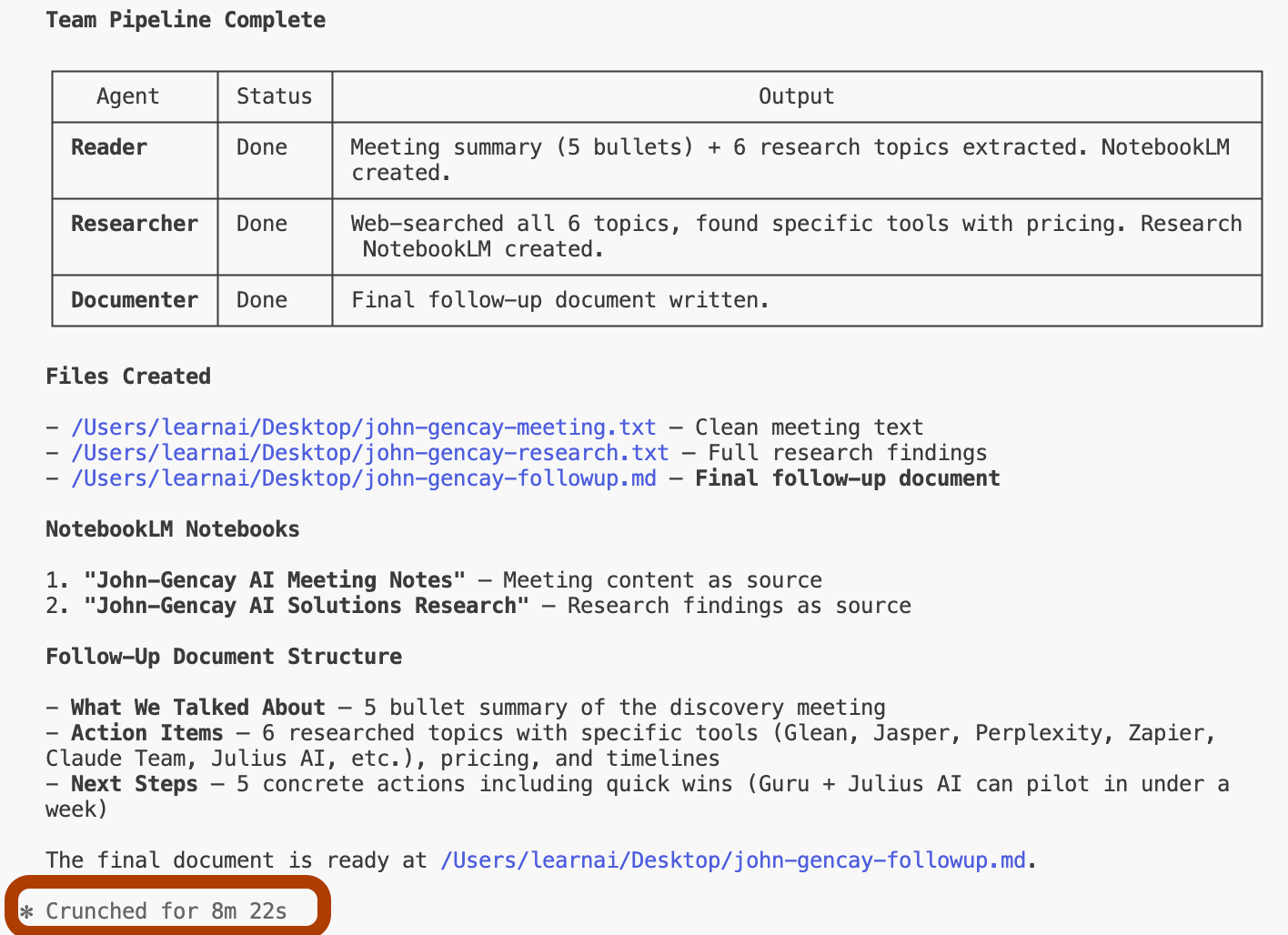Image resolution: width=1288 pixels, height=935 pixels.
Task: Click the "Clean meeting text" description
Action: [810, 427]
